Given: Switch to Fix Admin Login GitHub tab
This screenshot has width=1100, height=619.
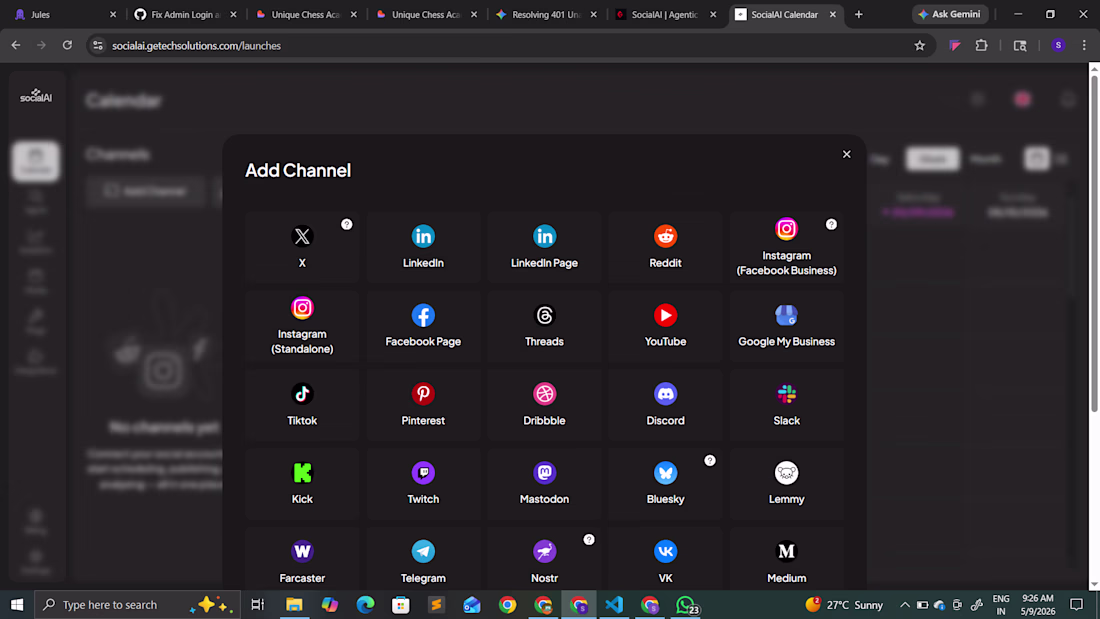Looking at the screenshot, I should (x=185, y=14).
